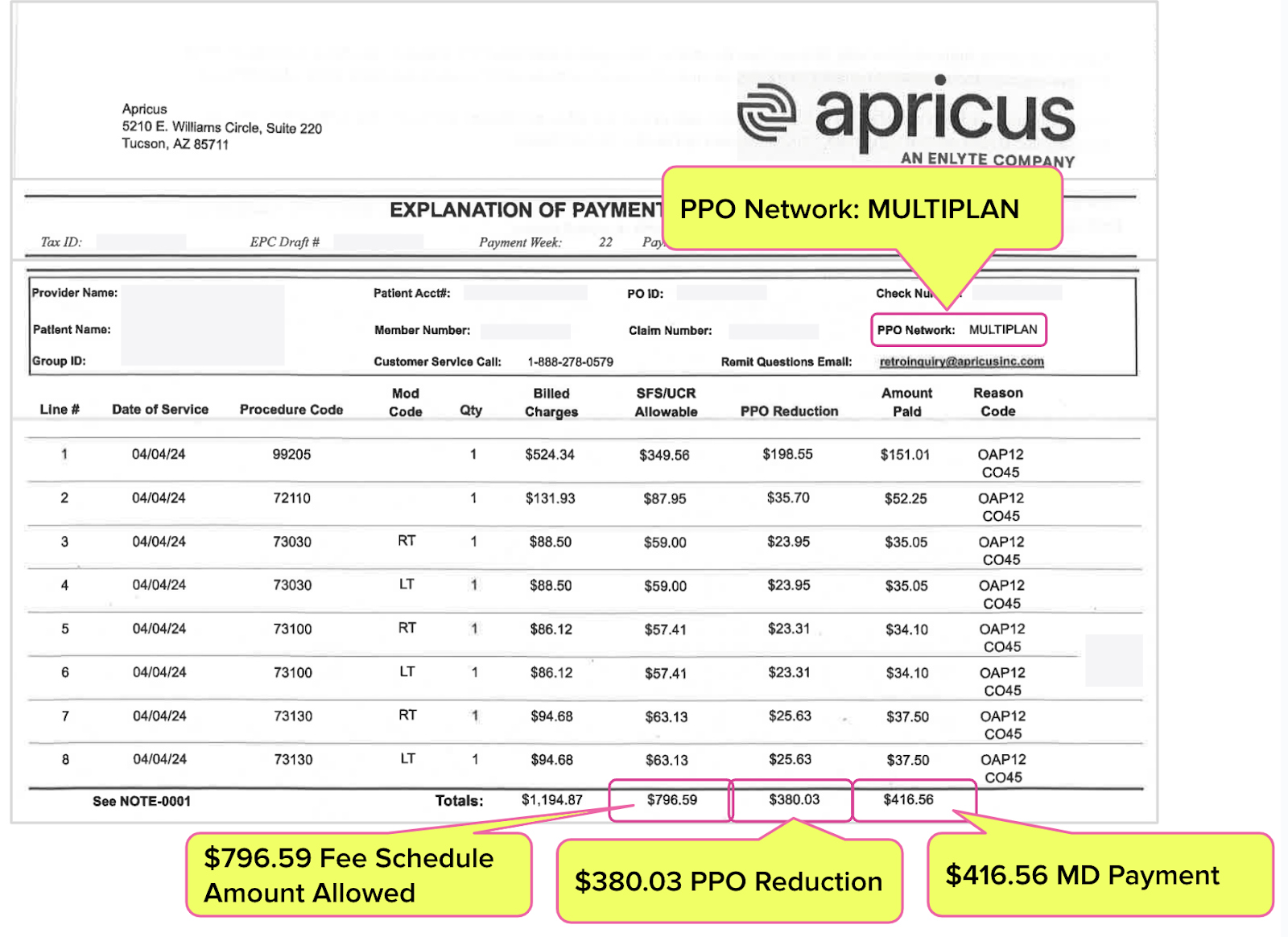Click the $59.00 allowable on line 3
1288x937 pixels.
coord(665,543)
